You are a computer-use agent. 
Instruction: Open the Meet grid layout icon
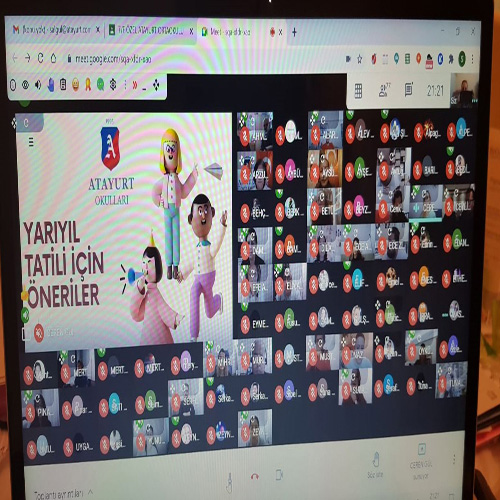coord(358,91)
